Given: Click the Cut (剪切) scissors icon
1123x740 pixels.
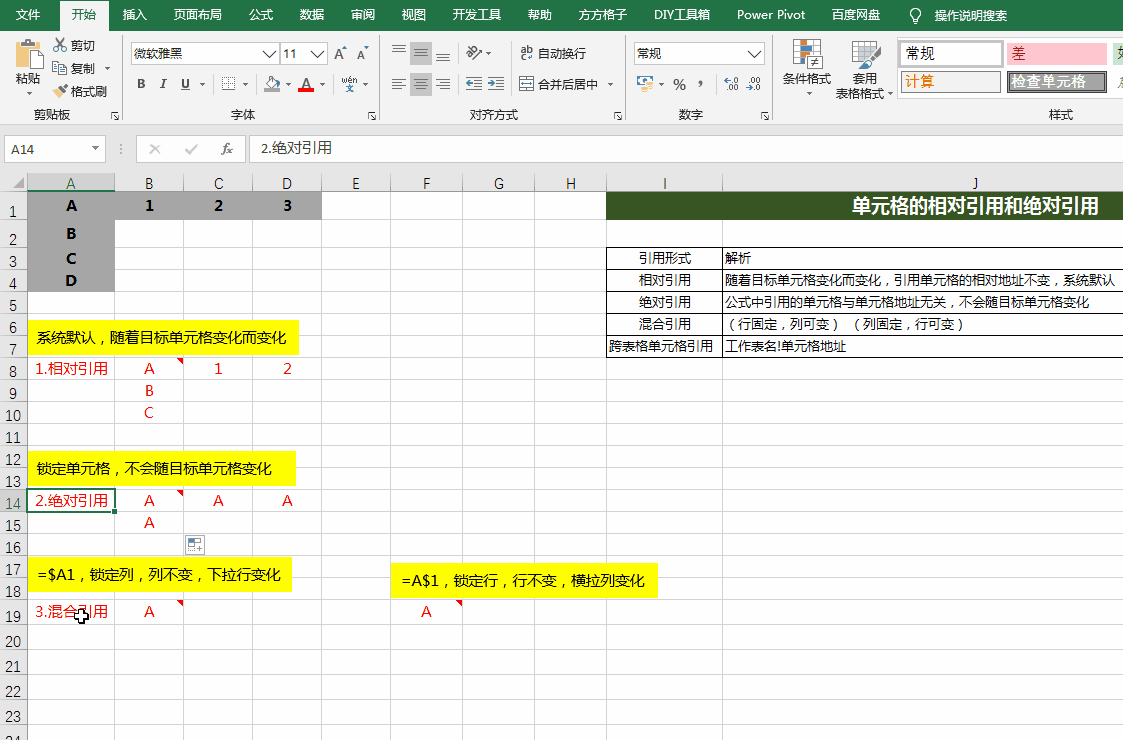Looking at the screenshot, I should coord(60,45).
